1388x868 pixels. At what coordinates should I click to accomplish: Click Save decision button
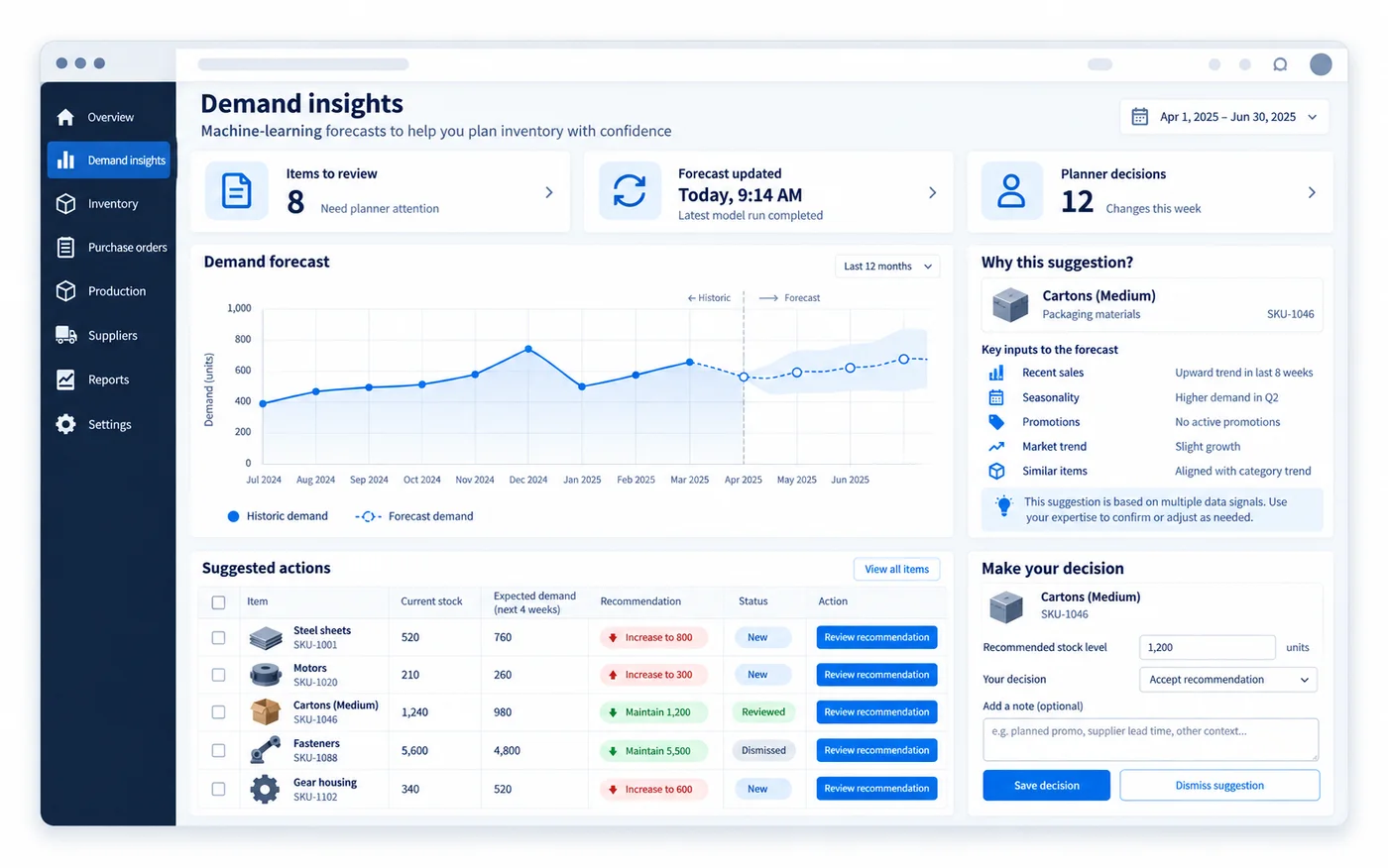[x=1046, y=786]
